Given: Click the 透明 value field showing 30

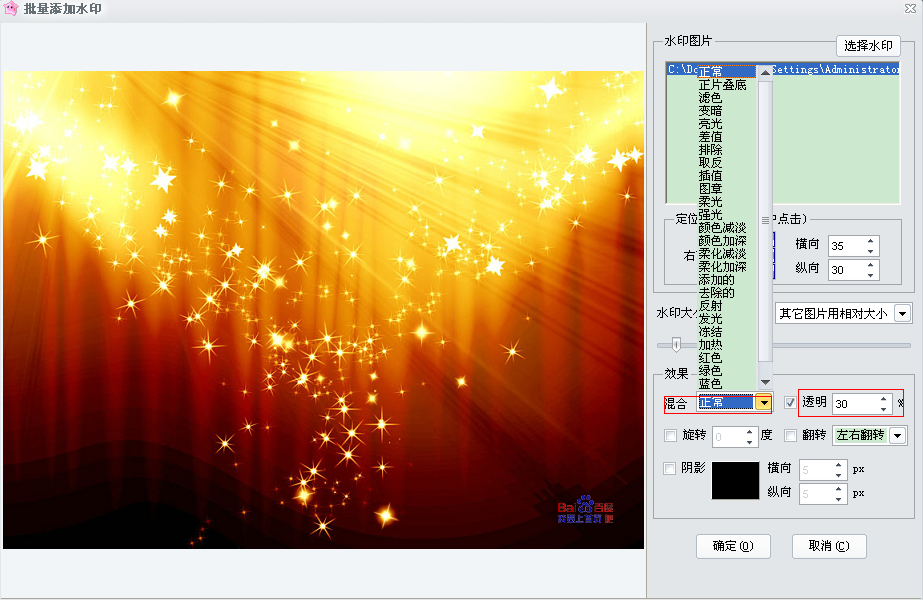Looking at the screenshot, I should click(855, 403).
